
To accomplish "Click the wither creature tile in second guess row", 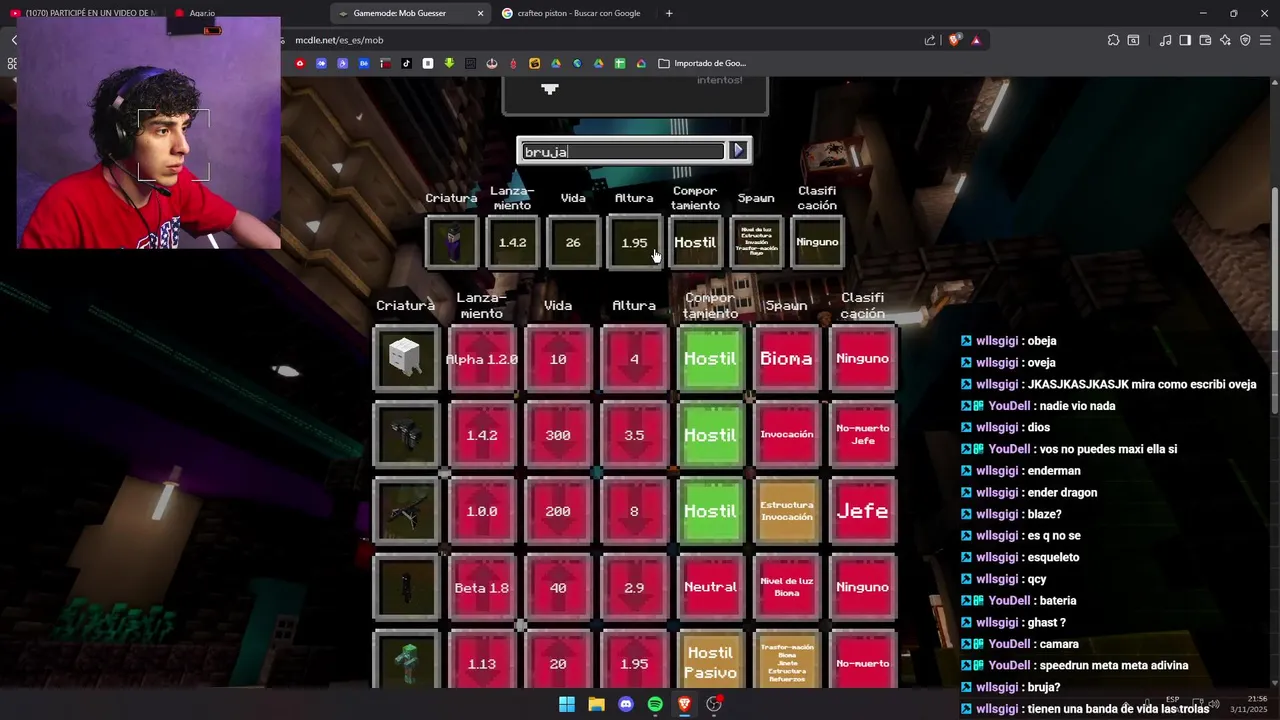I will [x=406, y=435].
